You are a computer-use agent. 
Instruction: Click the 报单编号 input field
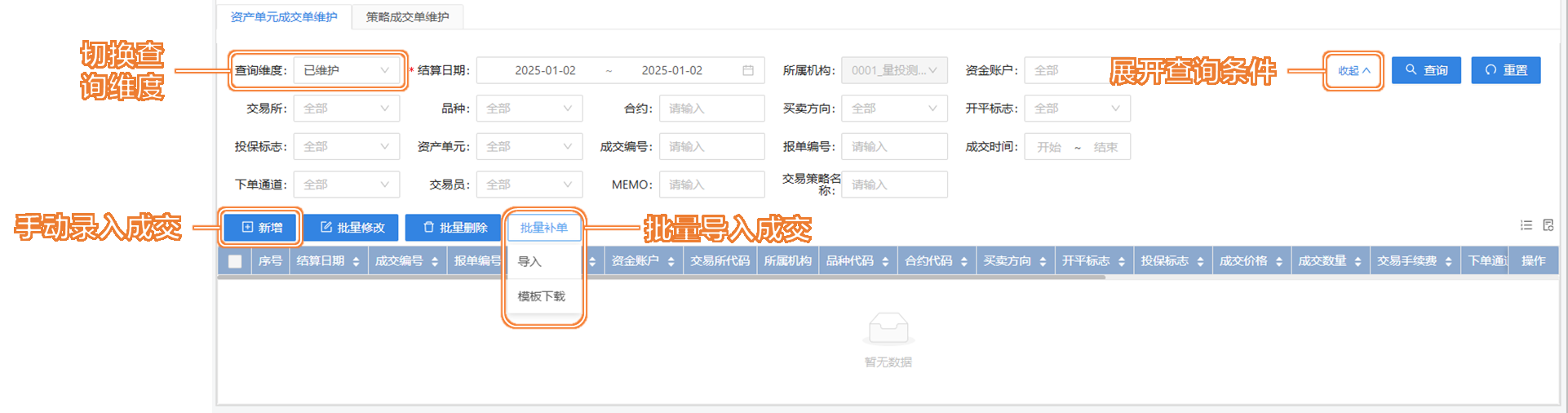894,146
